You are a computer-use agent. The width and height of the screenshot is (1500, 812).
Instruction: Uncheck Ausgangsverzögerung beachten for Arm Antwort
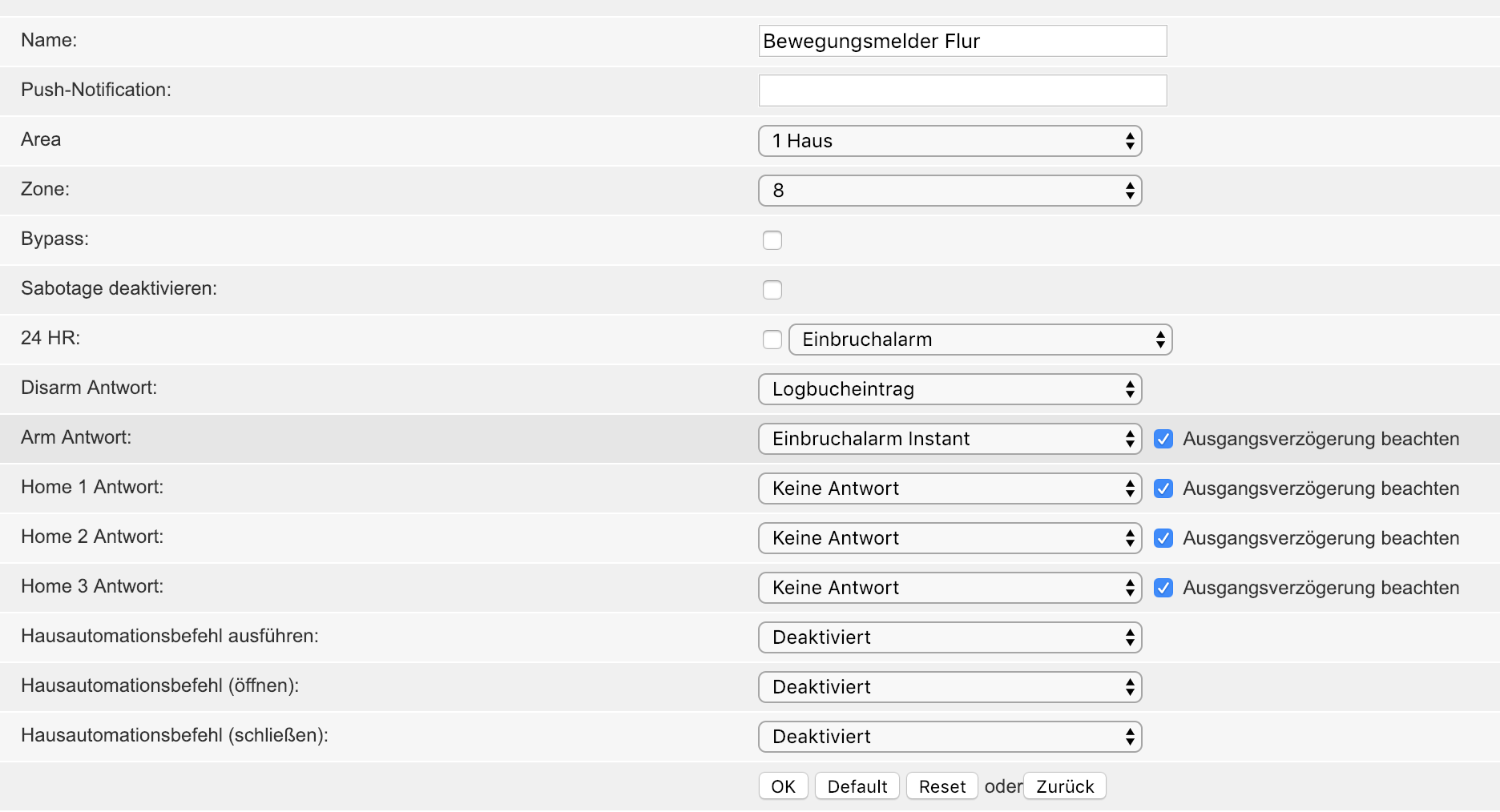[x=1163, y=439]
